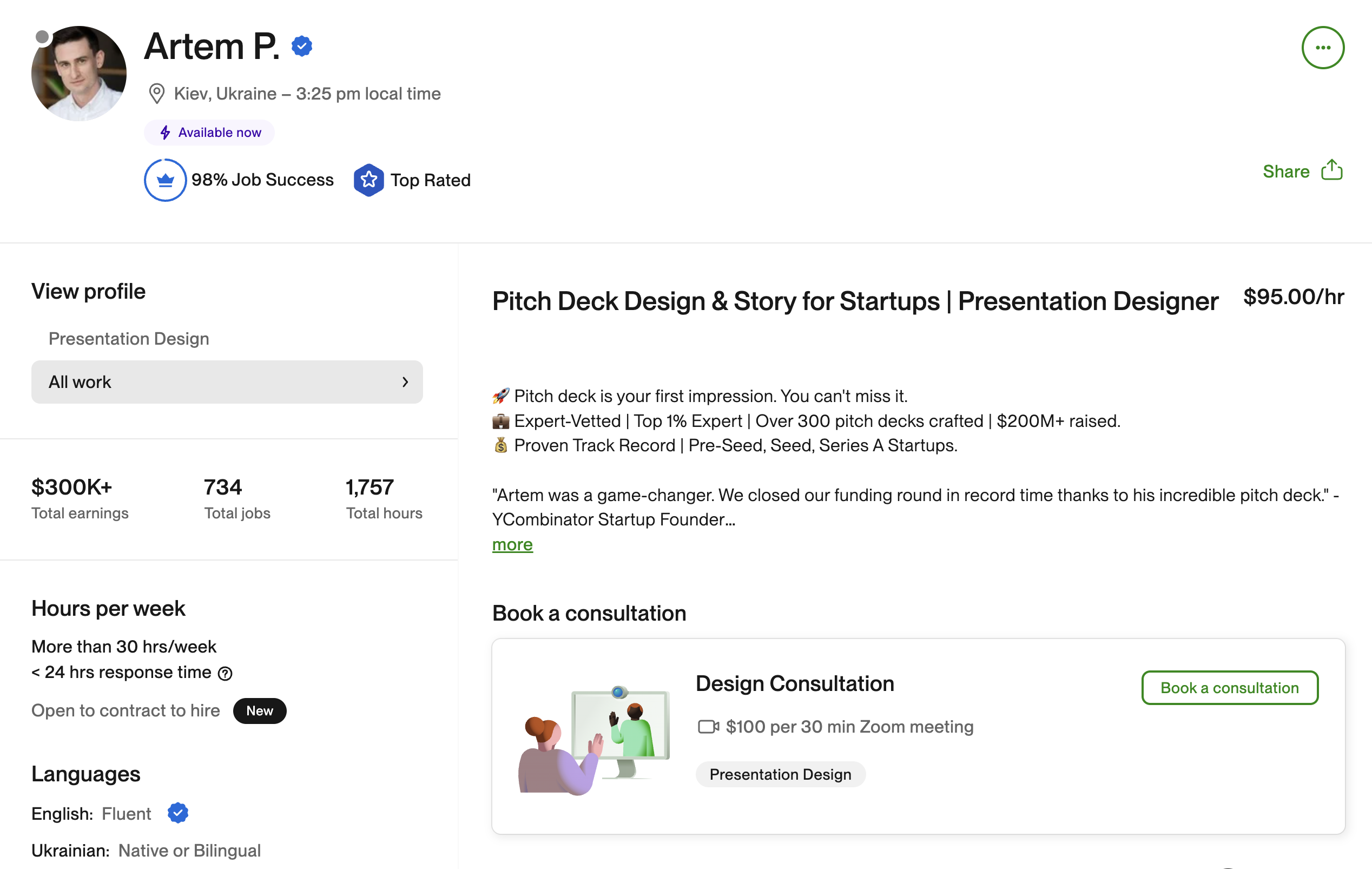Expand the bio with the more link
Viewport: 1372px width, 869px height.
tap(512, 545)
